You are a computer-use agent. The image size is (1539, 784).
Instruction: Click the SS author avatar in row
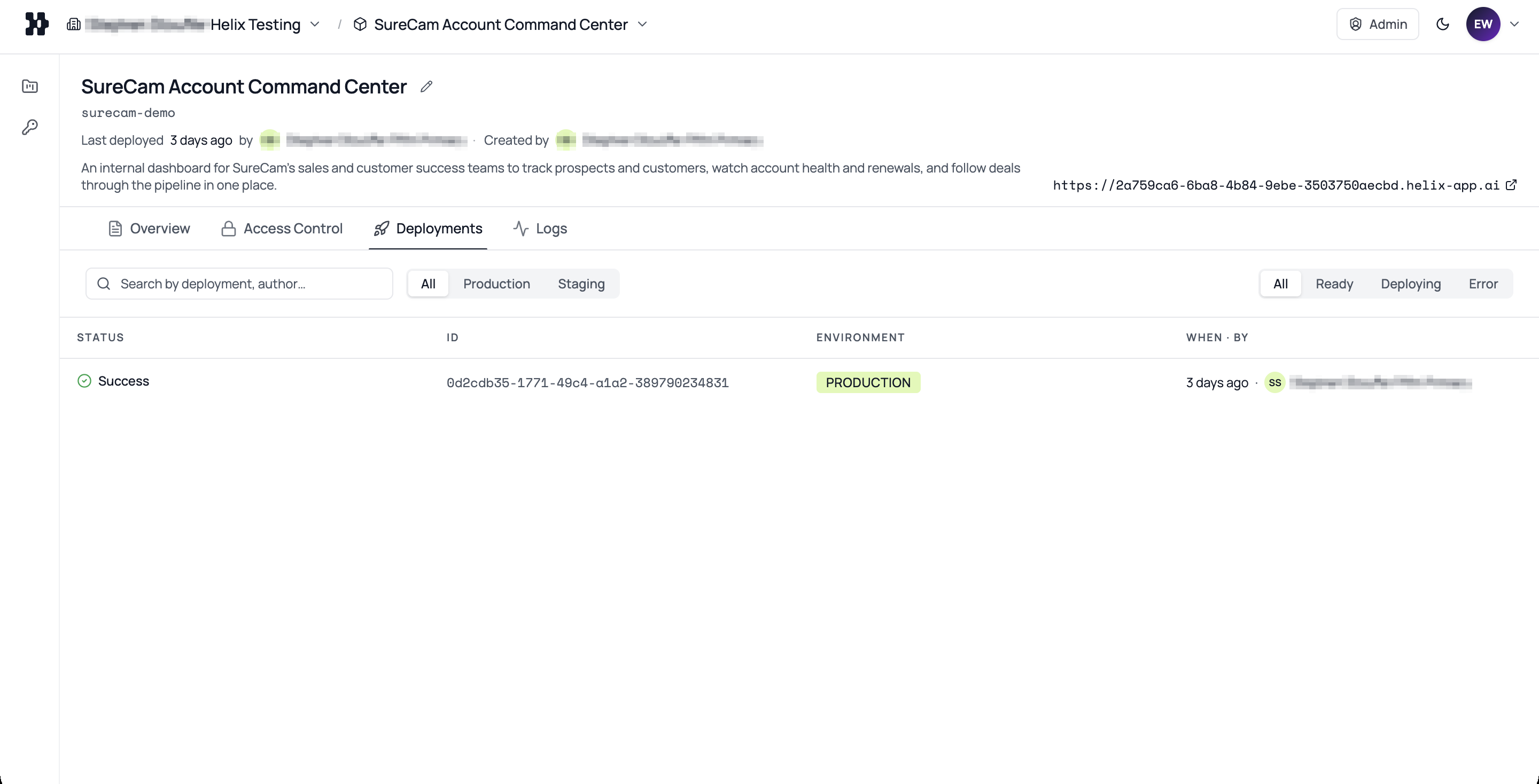click(1274, 383)
